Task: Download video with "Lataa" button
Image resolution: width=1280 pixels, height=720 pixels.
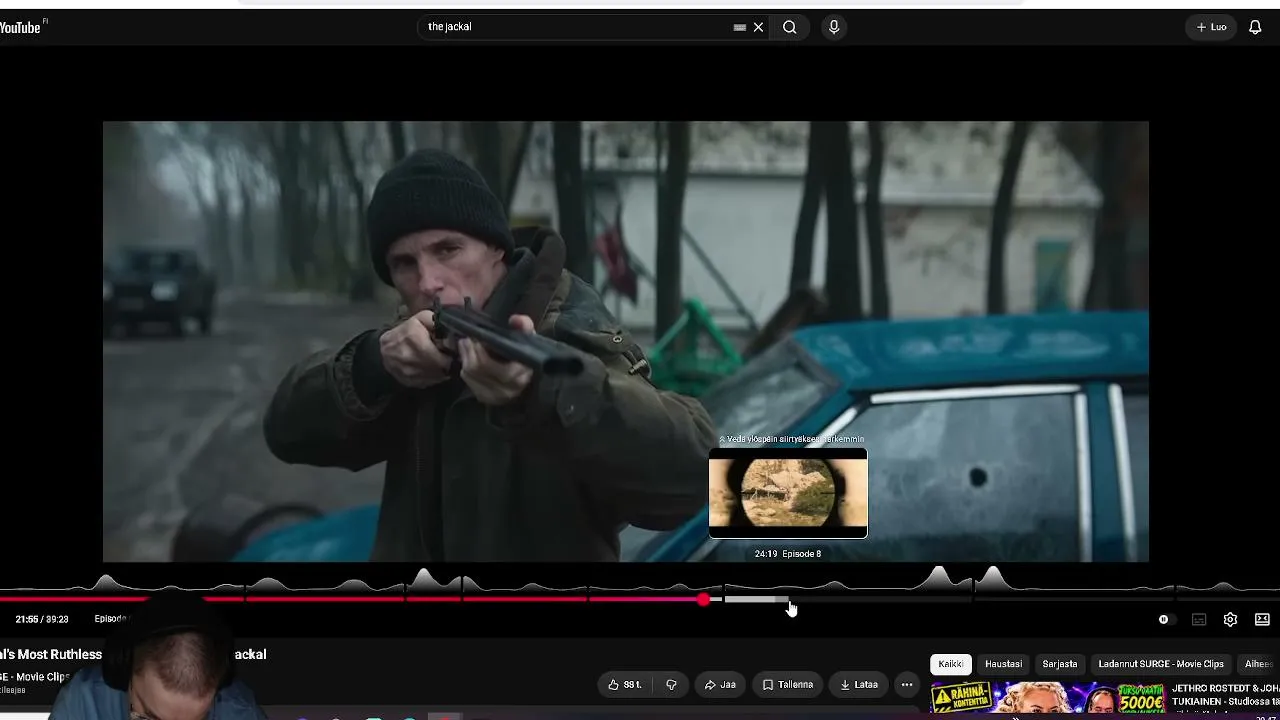Action: point(859,685)
